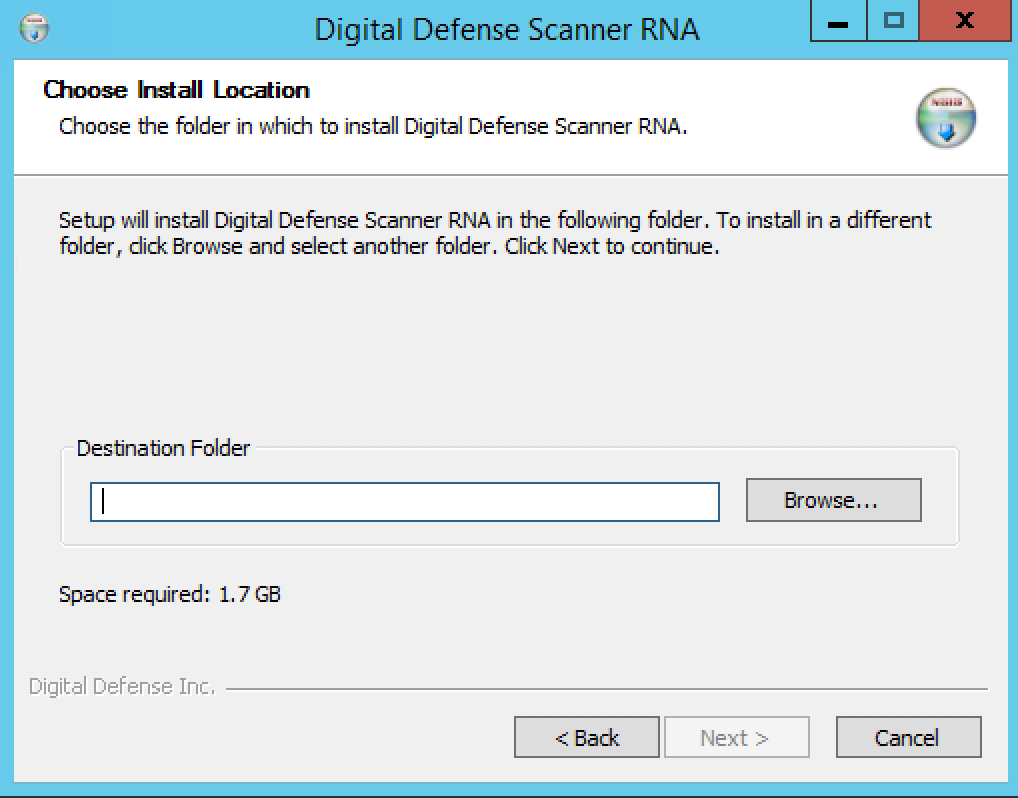Select the 'Space required: 1.7 GB' text

(169, 594)
